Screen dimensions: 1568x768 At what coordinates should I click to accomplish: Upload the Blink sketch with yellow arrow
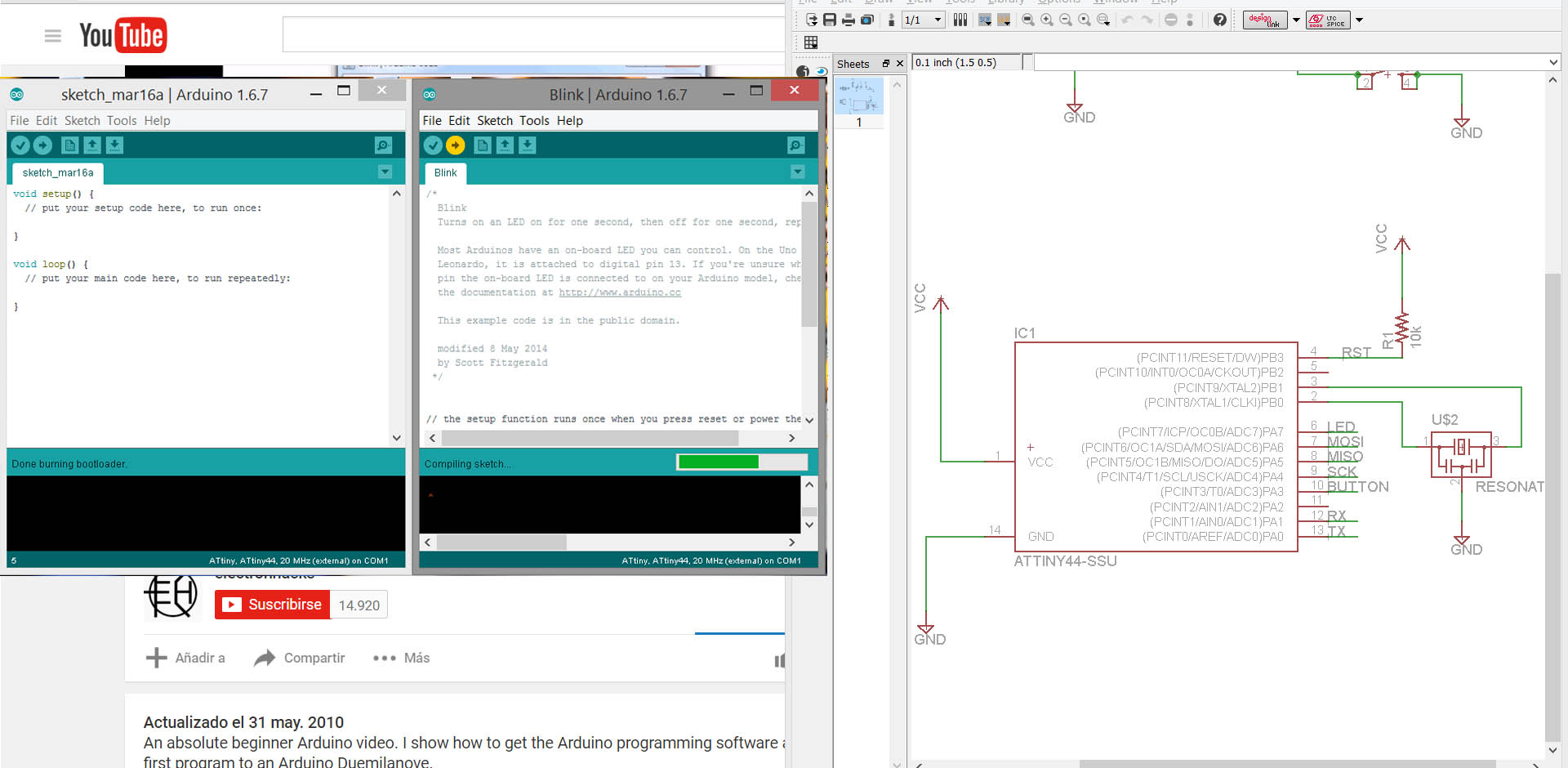(x=455, y=145)
